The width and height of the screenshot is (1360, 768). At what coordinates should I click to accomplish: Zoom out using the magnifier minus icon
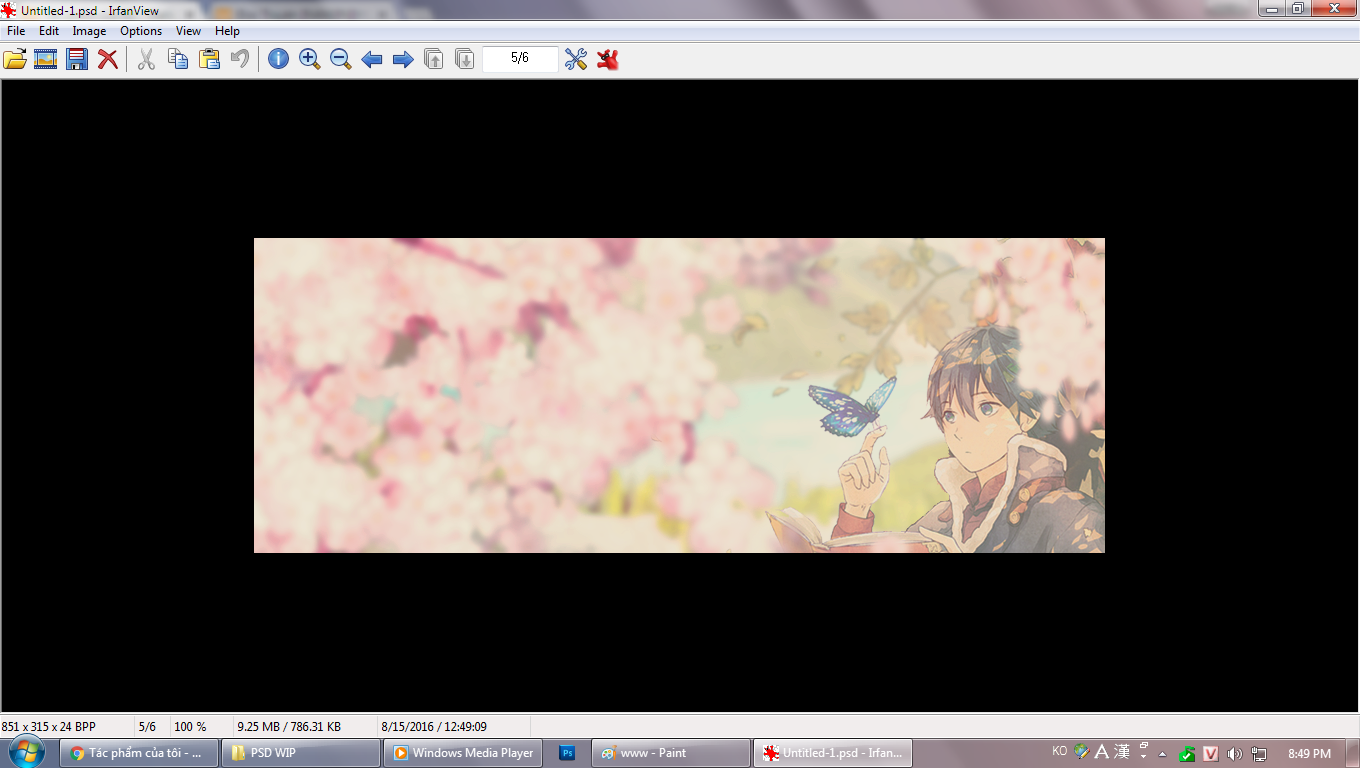(341, 59)
